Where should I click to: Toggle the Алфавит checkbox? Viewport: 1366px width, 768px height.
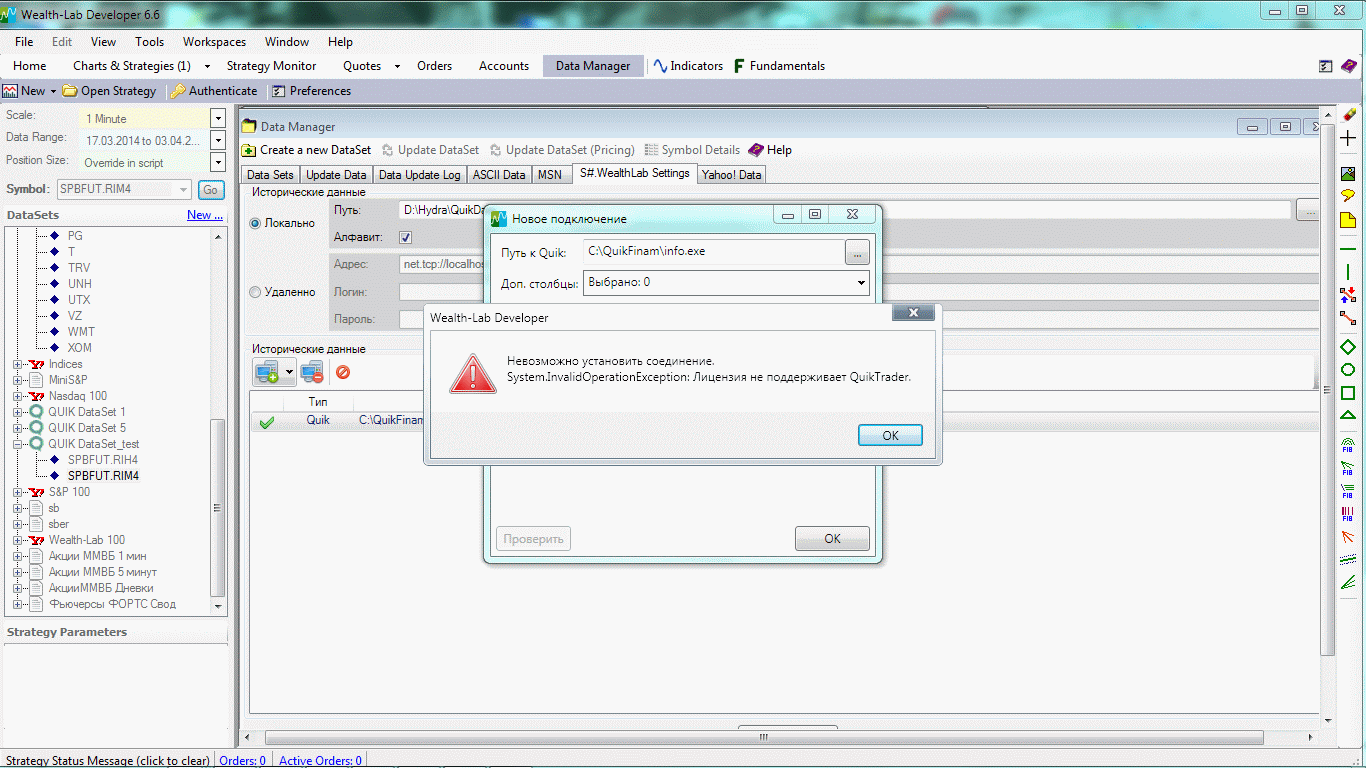tap(405, 237)
